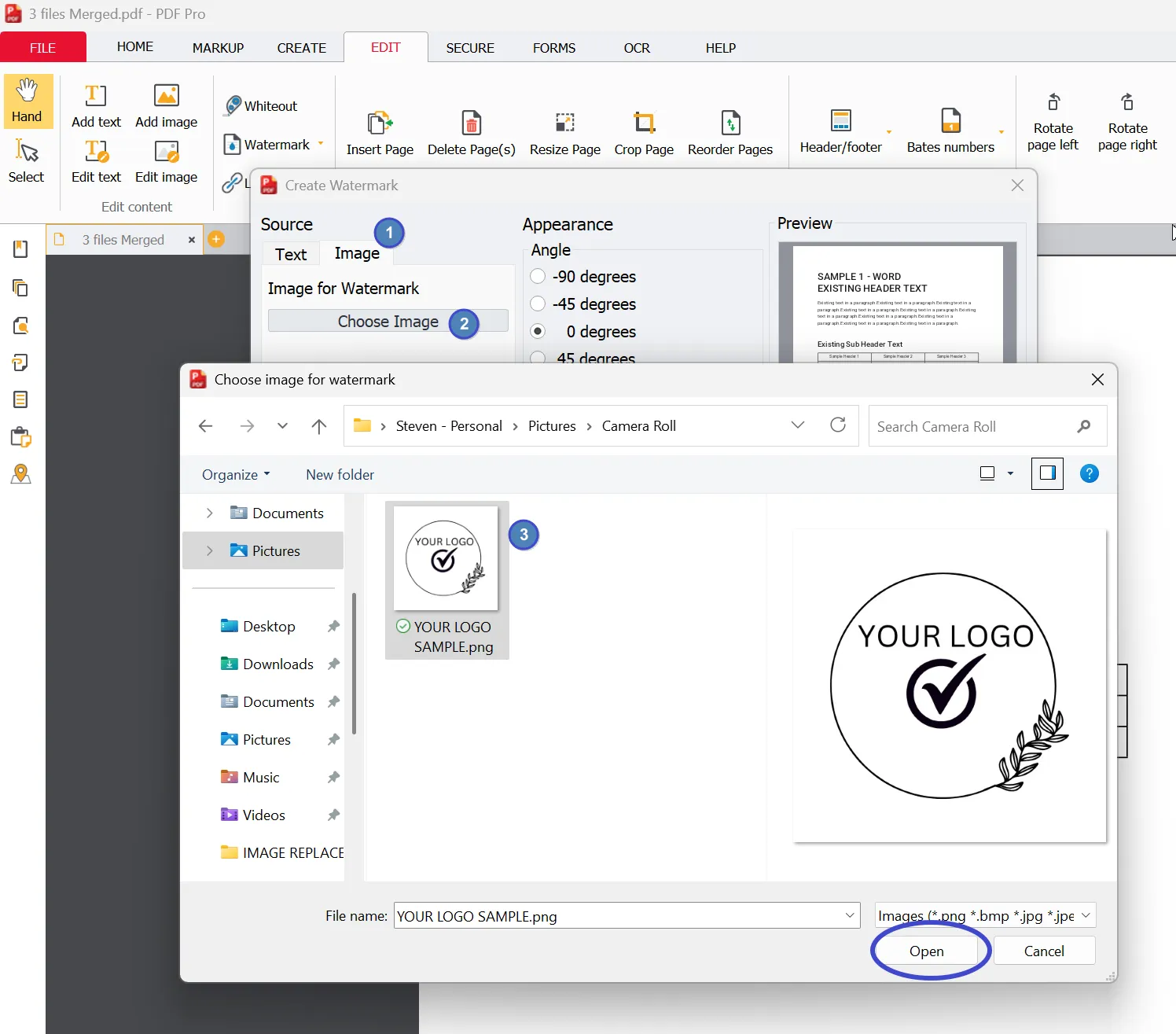This screenshot has width=1176, height=1034.
Task: Open the Reorder Pages tool
Action: [730, 133]
